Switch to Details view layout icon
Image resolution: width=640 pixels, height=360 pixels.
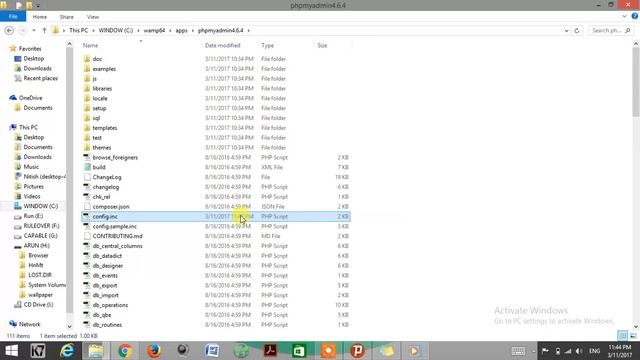[622, 336]
